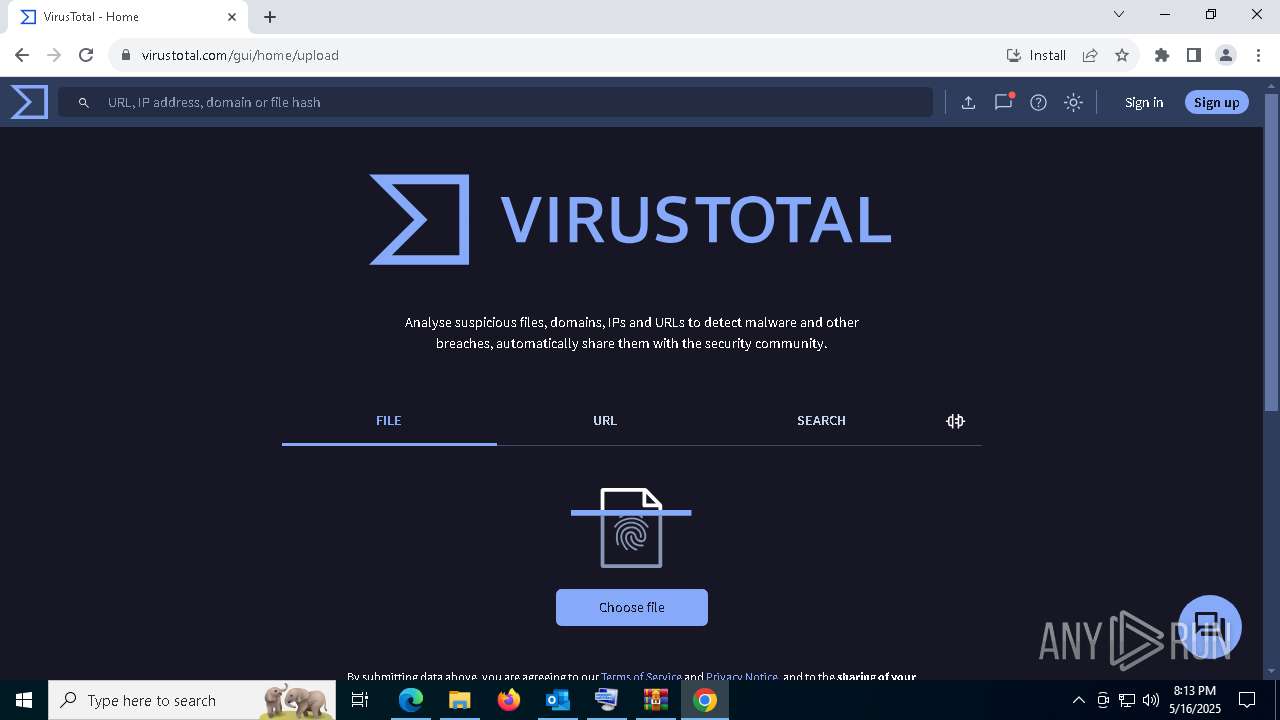Click the address bar URL virustotal.com/gui/home/upload

click(x=240, y=55)
